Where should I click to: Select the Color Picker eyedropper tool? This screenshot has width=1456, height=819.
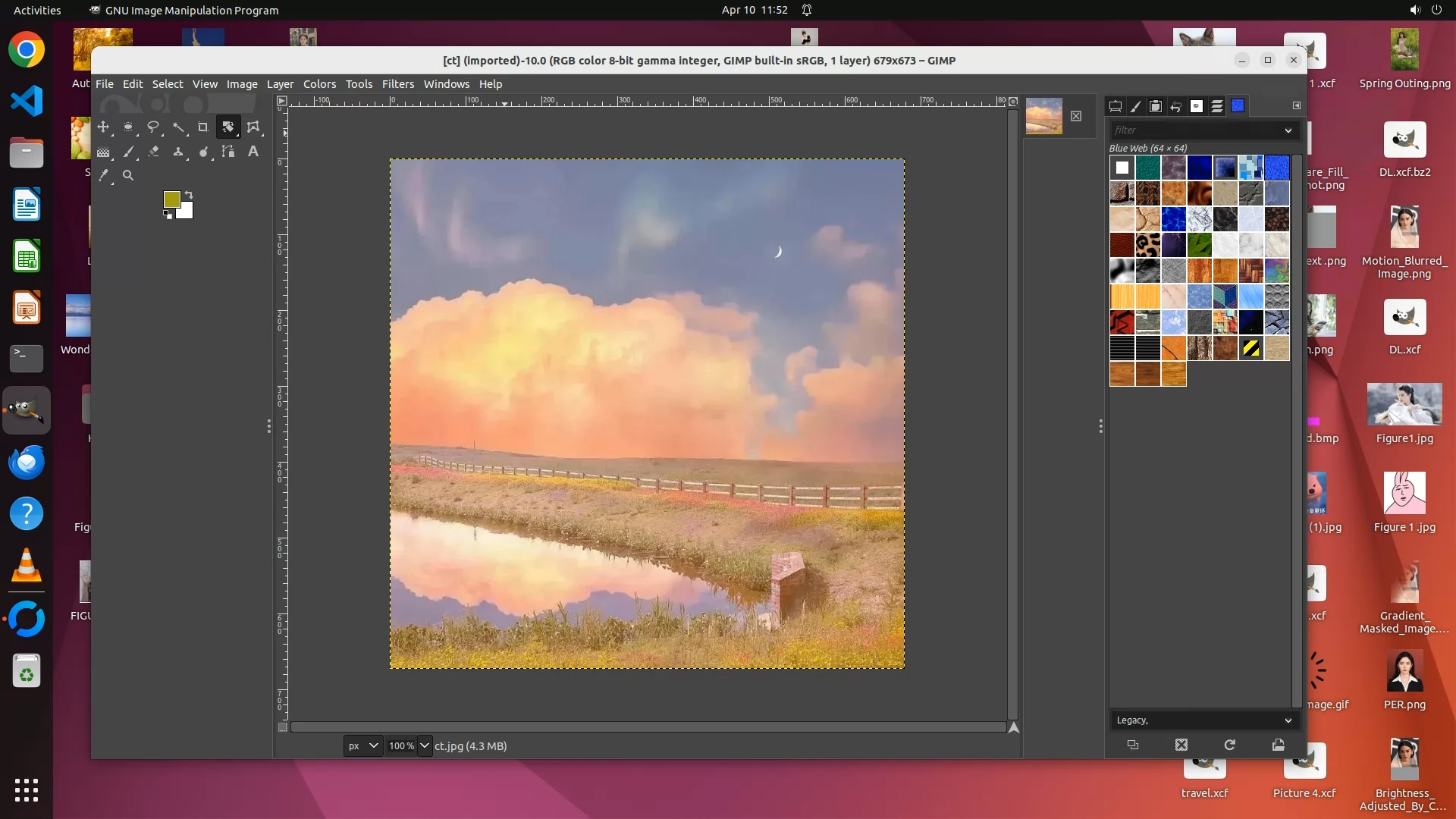[x=103, y=175]
